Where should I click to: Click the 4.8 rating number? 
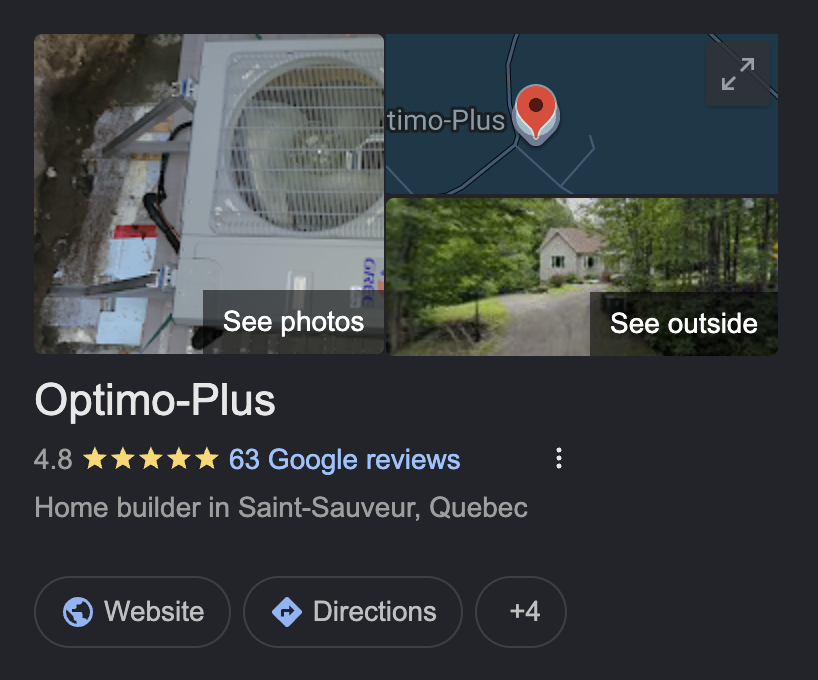pos(53,460)
